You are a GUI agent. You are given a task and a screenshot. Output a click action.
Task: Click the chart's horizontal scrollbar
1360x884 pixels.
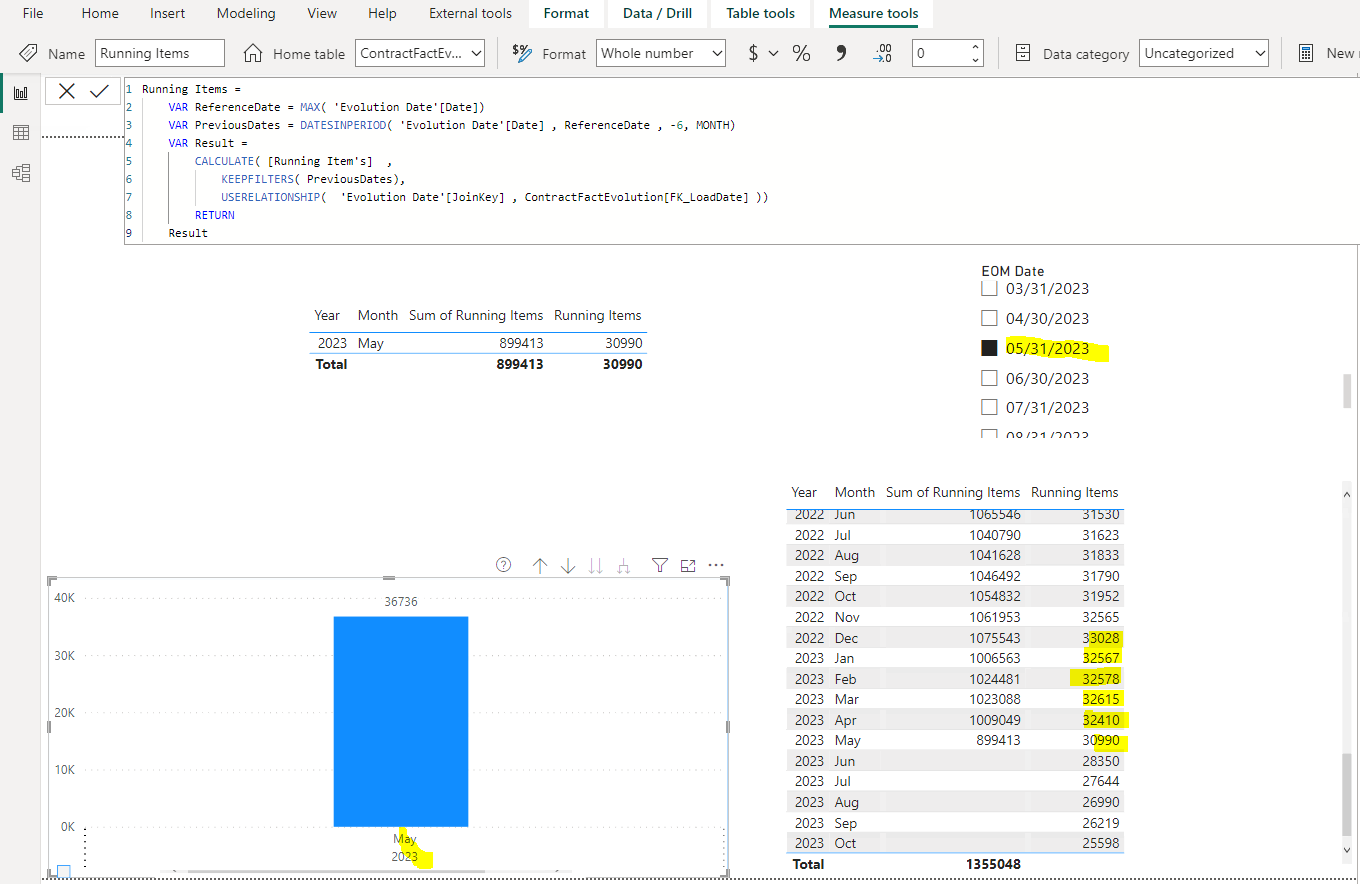335,873
